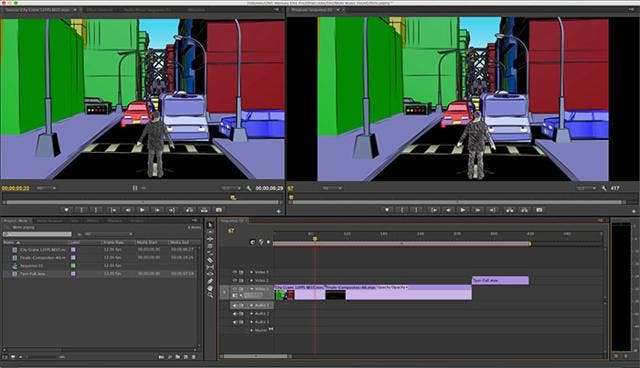This screenshot has width=640, height=368.
Task: Step back one frame in the Source monitor
Action: (x=127, y=210)
